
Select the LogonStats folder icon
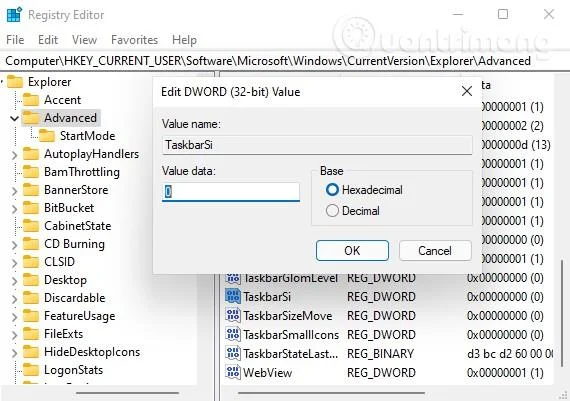(31, 370)
